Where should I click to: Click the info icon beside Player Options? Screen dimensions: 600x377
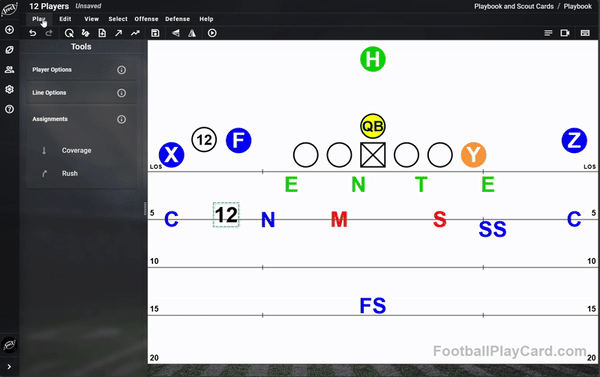[121, 70]
